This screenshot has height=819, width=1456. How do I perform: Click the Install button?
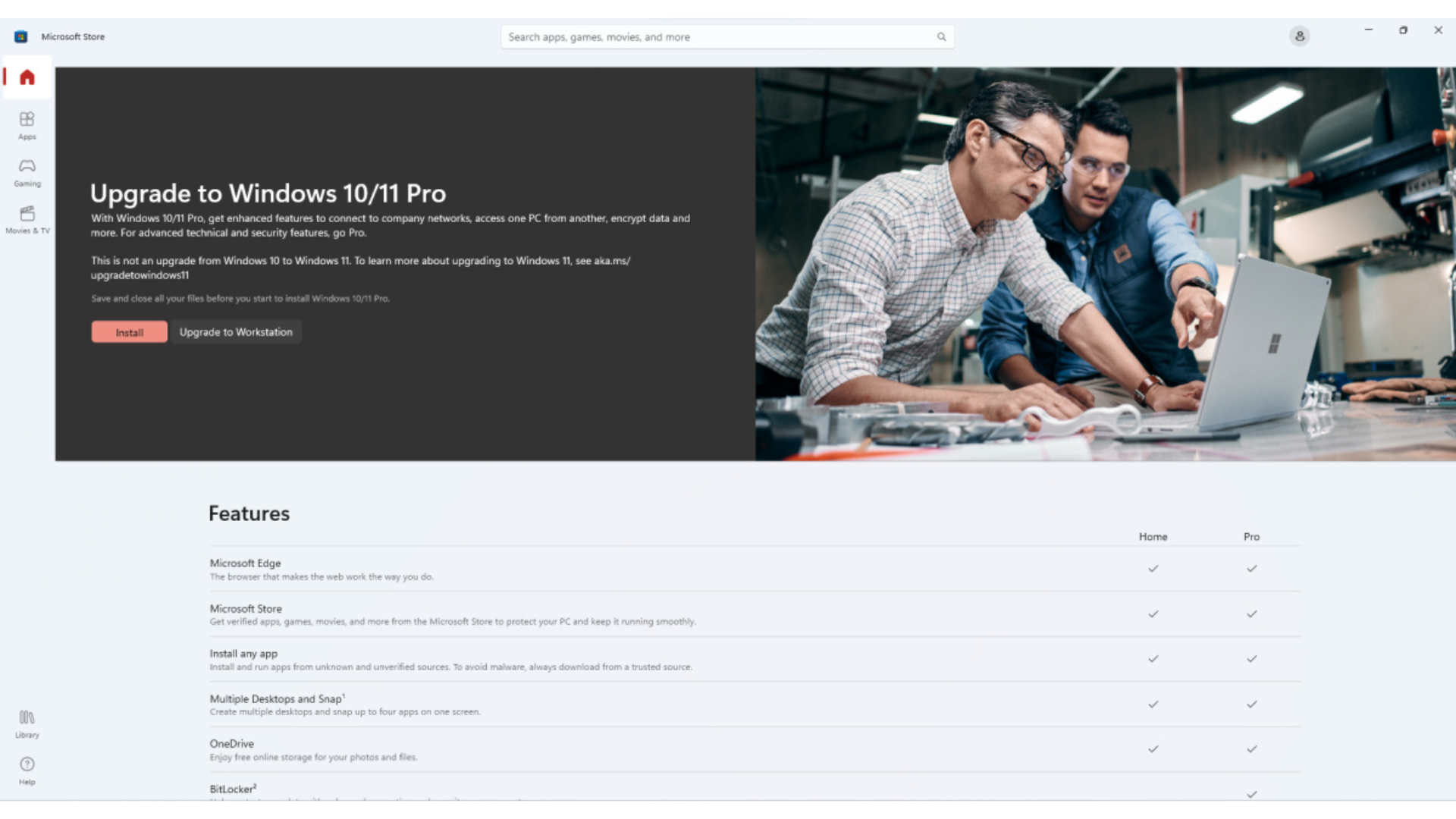[128, 331]
